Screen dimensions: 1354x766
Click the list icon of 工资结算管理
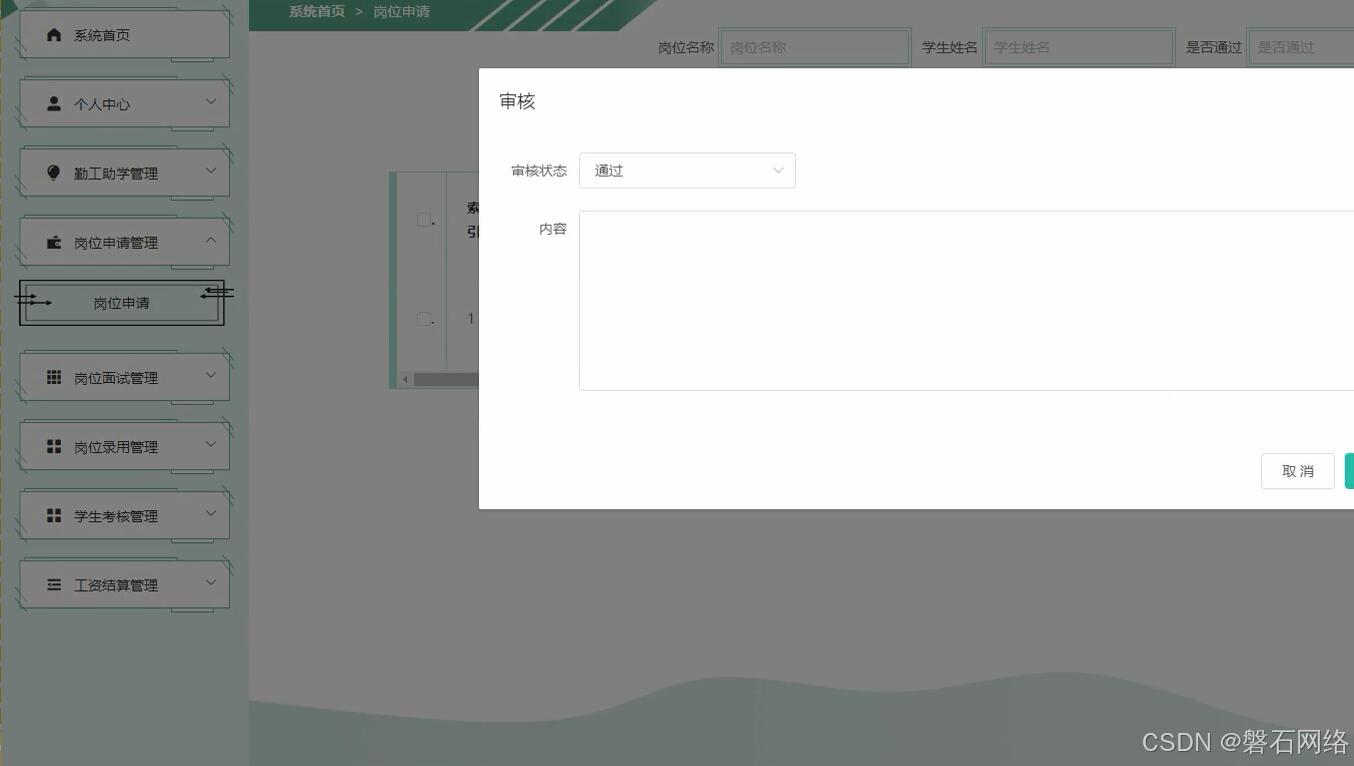click(53, 584)
